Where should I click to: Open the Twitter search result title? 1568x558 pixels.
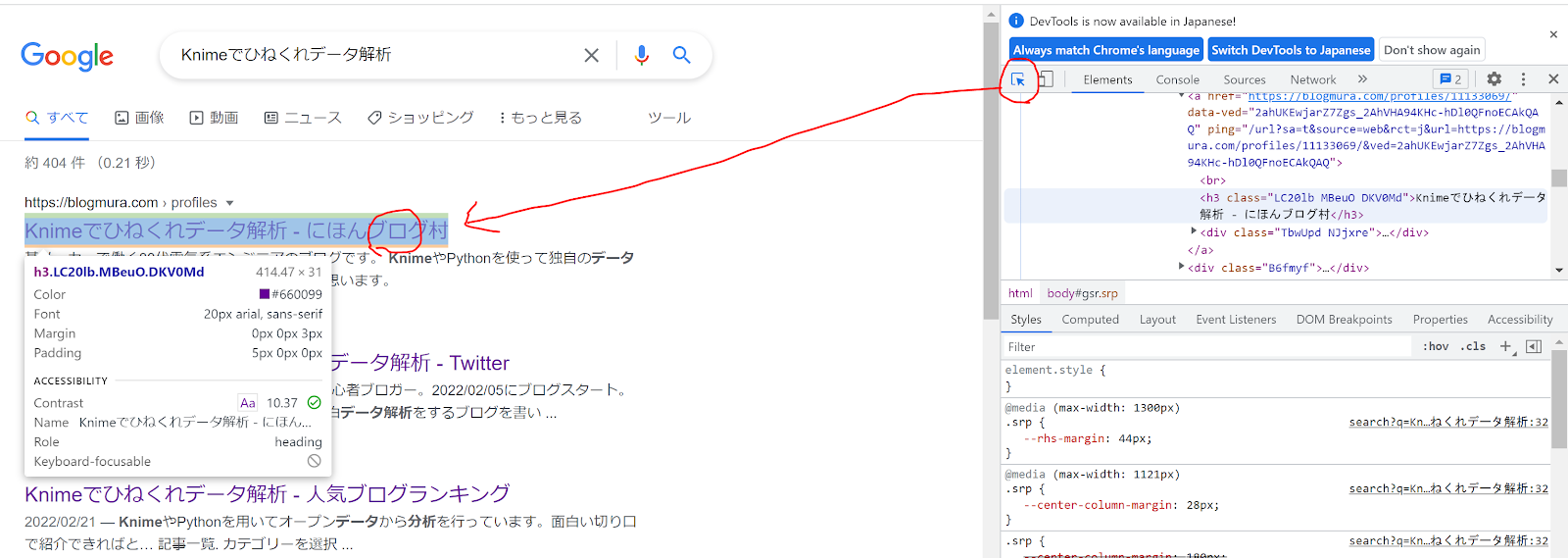pyautogui.click(x=419, y=363)
